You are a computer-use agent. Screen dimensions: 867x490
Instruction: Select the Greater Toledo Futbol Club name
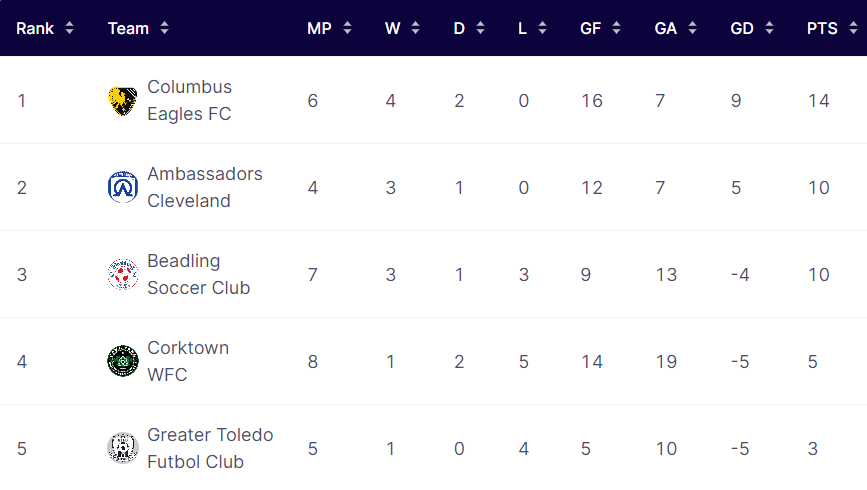[x=210, y=448]
